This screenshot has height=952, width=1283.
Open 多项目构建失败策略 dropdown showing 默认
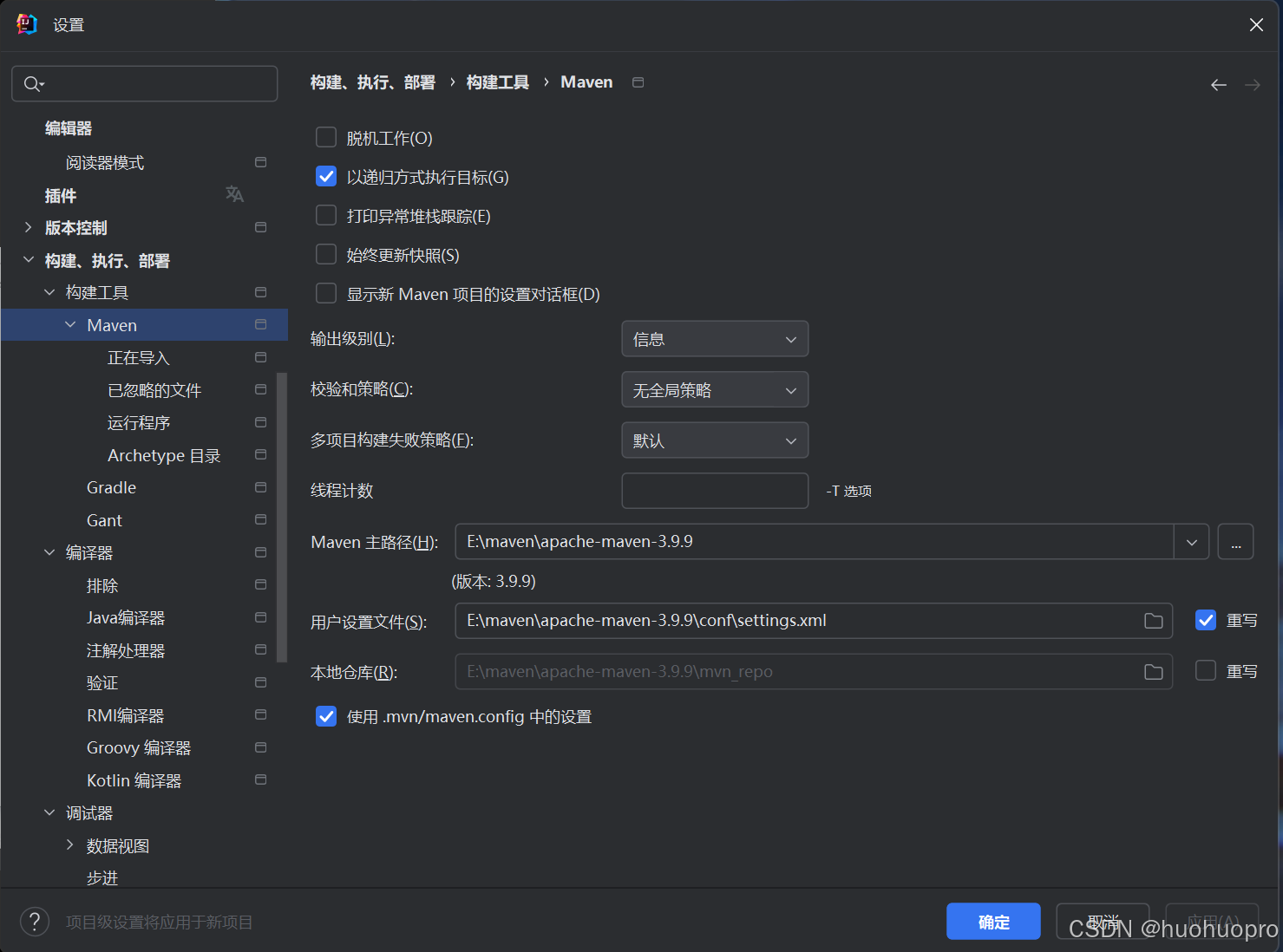tap(715, 440)
